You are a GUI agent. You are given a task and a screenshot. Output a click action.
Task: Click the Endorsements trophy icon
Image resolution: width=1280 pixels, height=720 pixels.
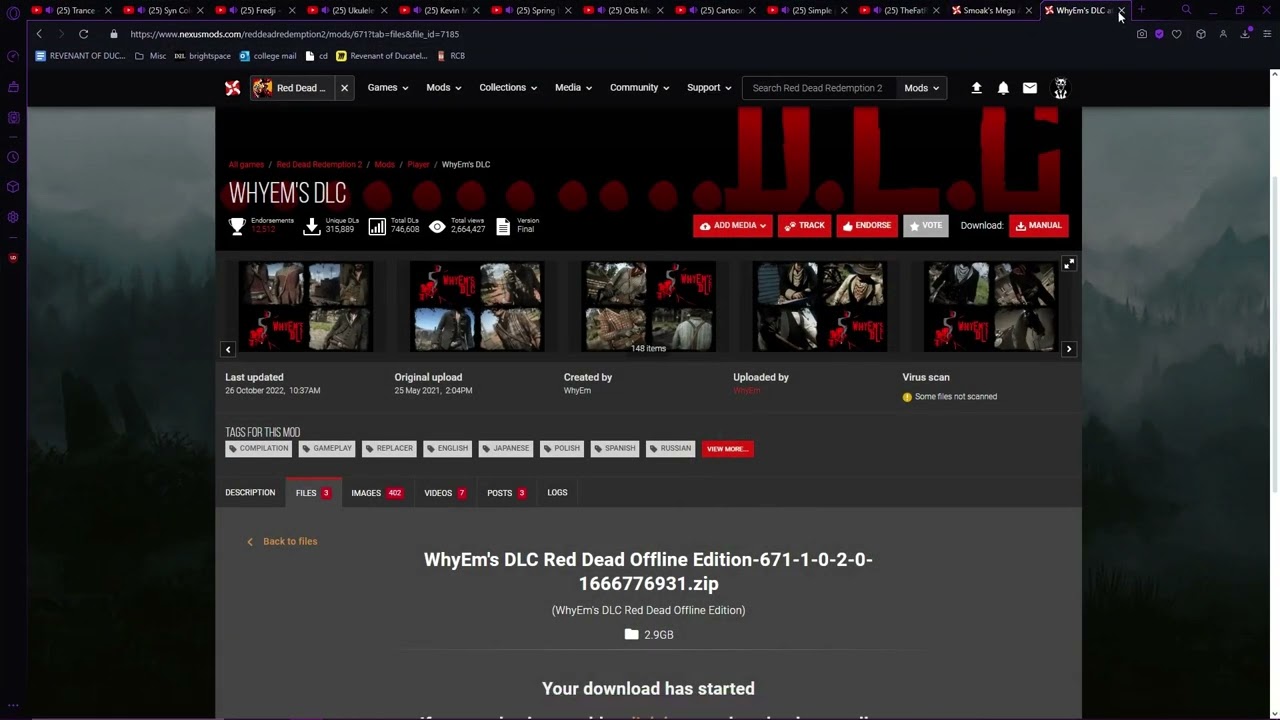(237, 227)
